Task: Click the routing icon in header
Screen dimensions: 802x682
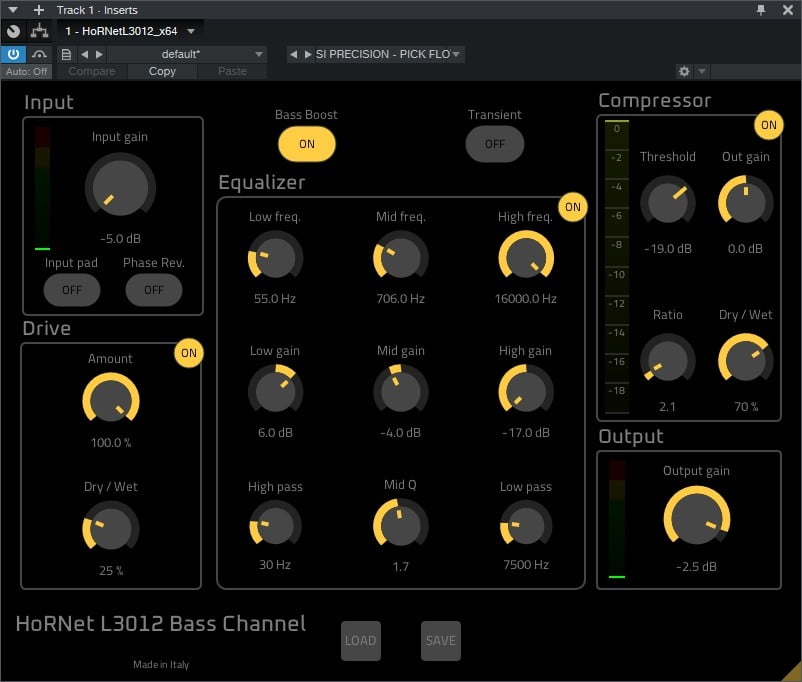Action: tap(39, 31)
